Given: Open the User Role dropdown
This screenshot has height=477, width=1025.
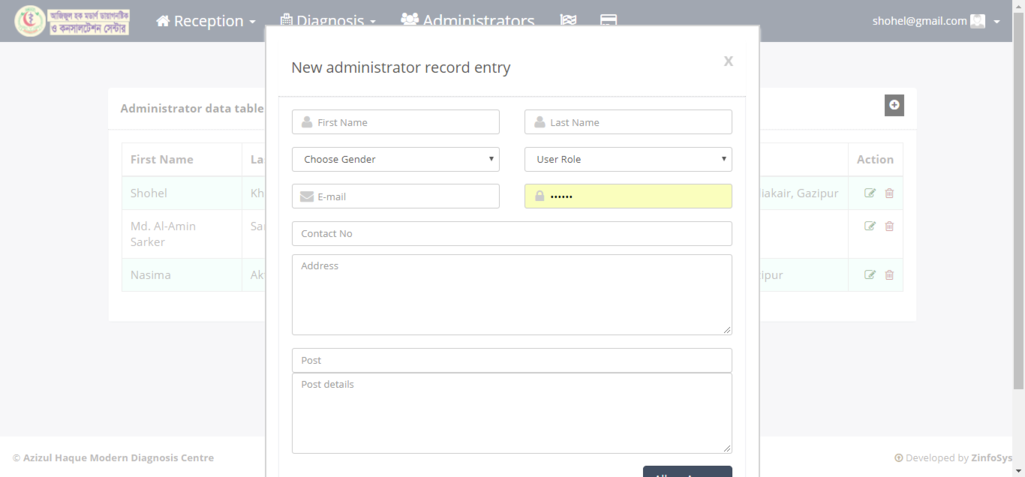Looking at the screenshot, I should coord(628,159).
